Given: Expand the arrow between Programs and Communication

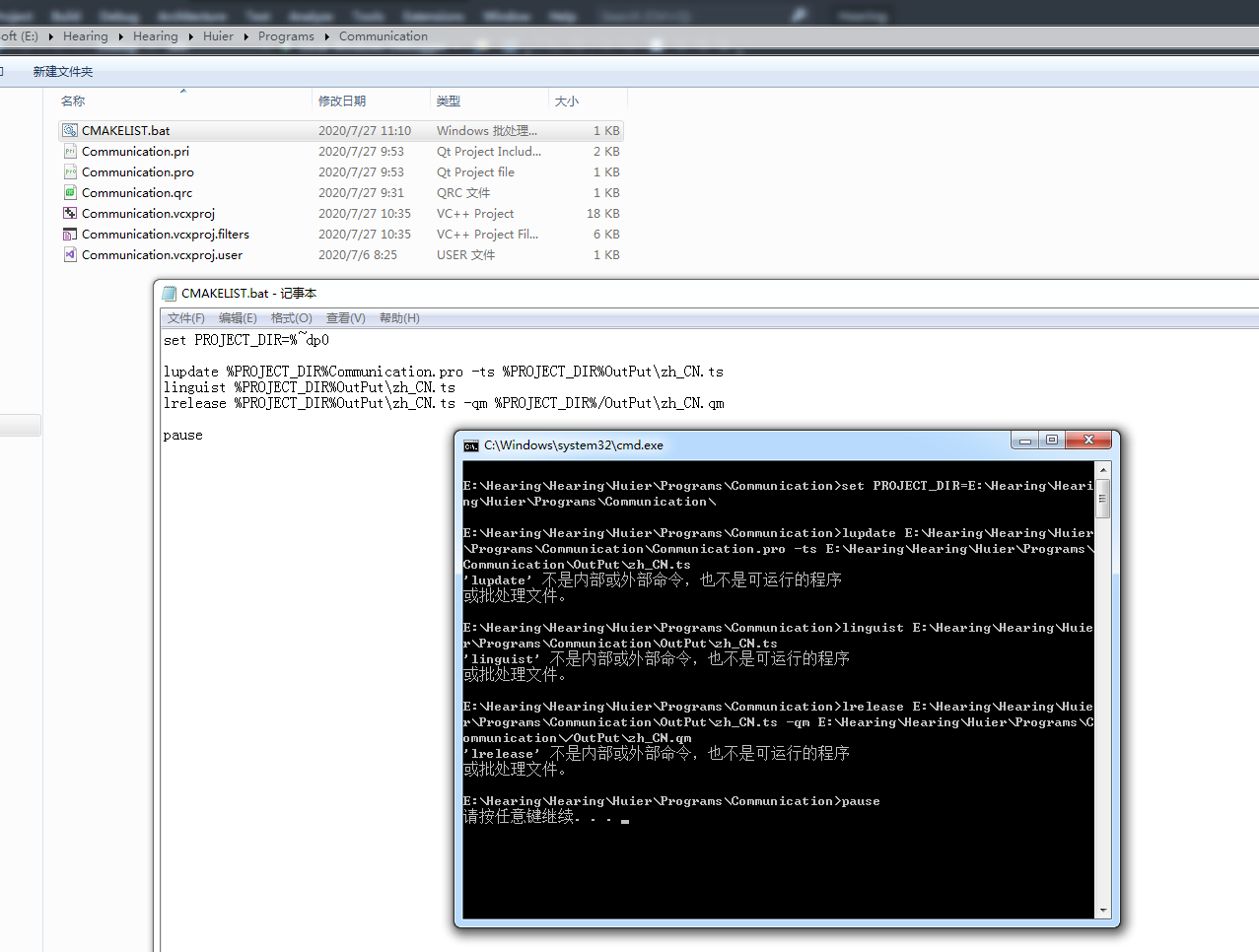Looking at the screenshot, I should click(x=327, y=36).
